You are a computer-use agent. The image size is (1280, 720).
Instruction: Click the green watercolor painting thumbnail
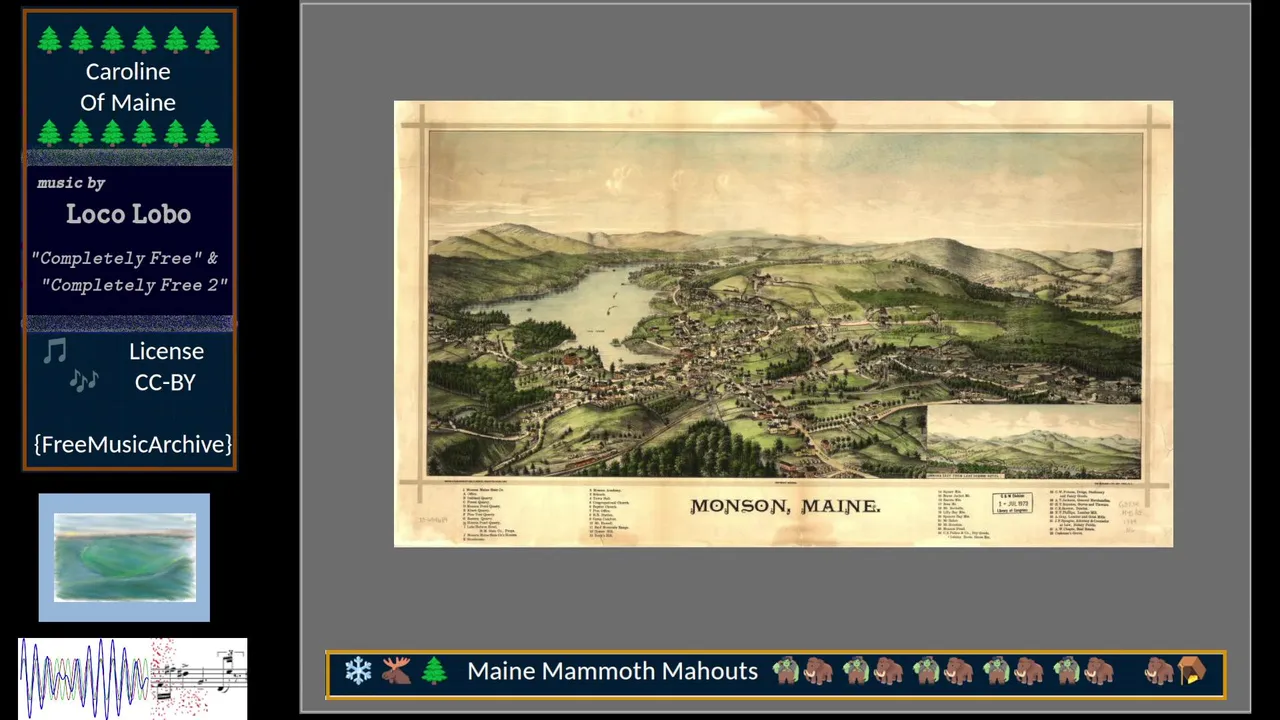pyautogui.click(x=124, y=557)
